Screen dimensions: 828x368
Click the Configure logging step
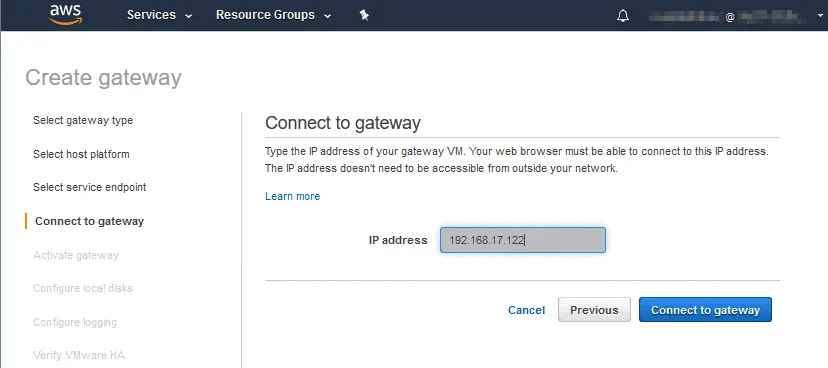[75, 322]
